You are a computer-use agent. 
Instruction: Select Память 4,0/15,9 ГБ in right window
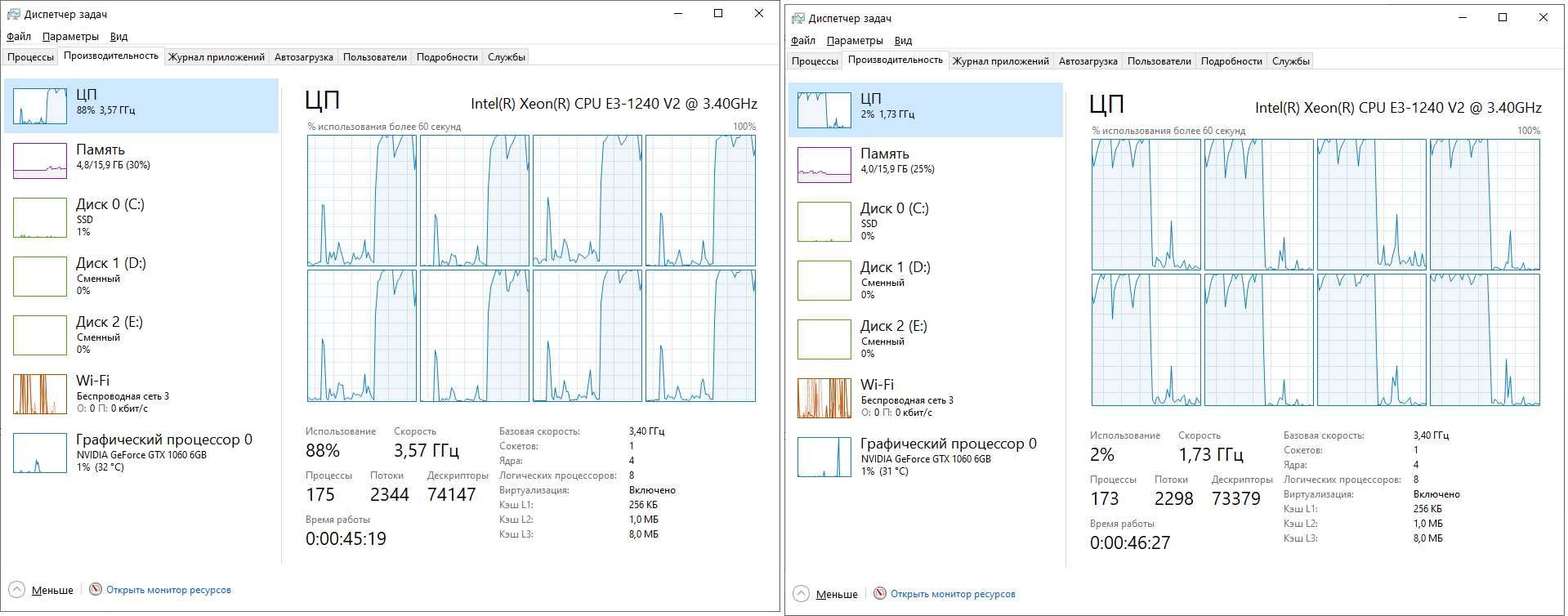coord(926,164)
